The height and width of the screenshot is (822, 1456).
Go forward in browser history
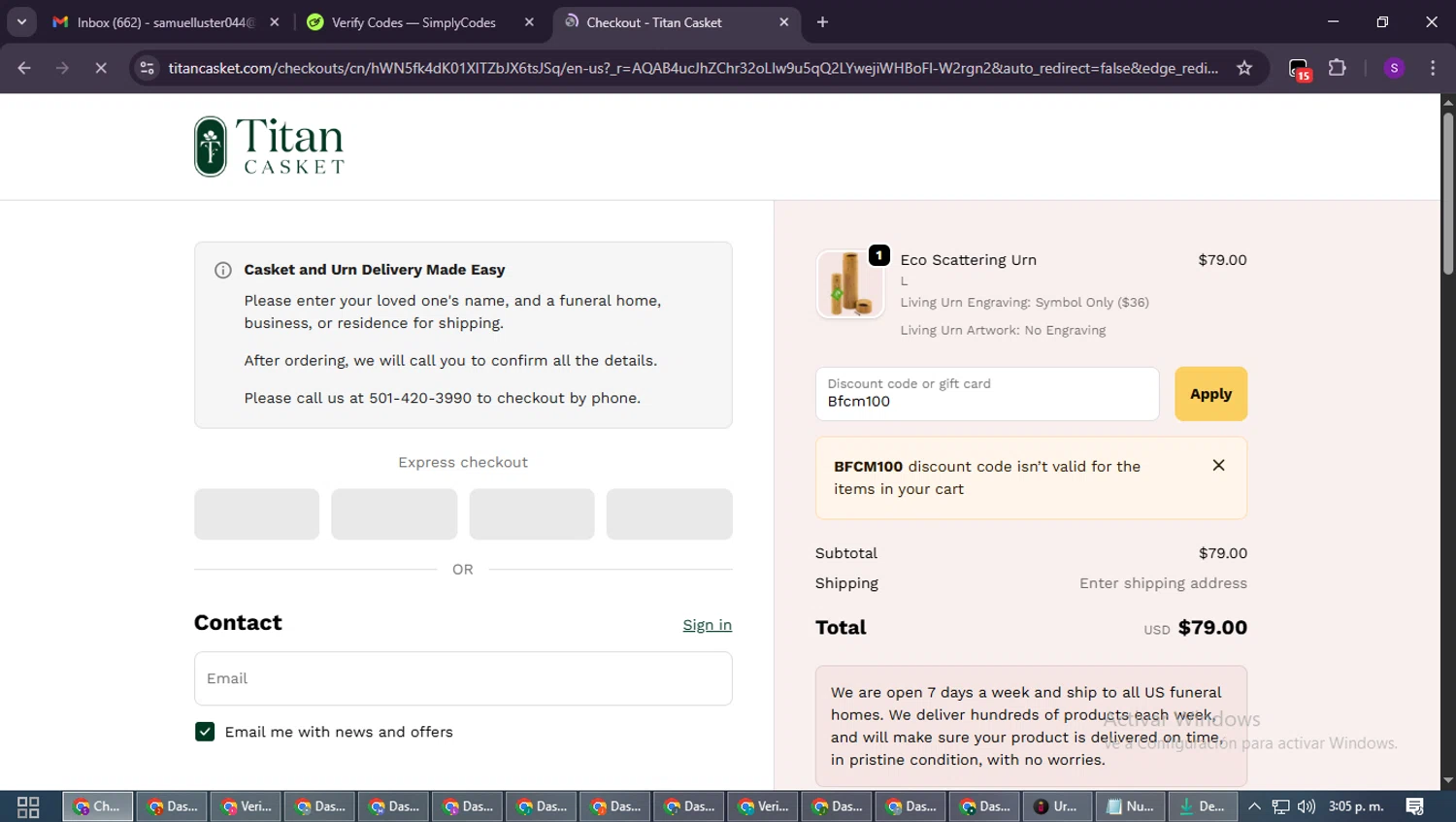(62, 68)
